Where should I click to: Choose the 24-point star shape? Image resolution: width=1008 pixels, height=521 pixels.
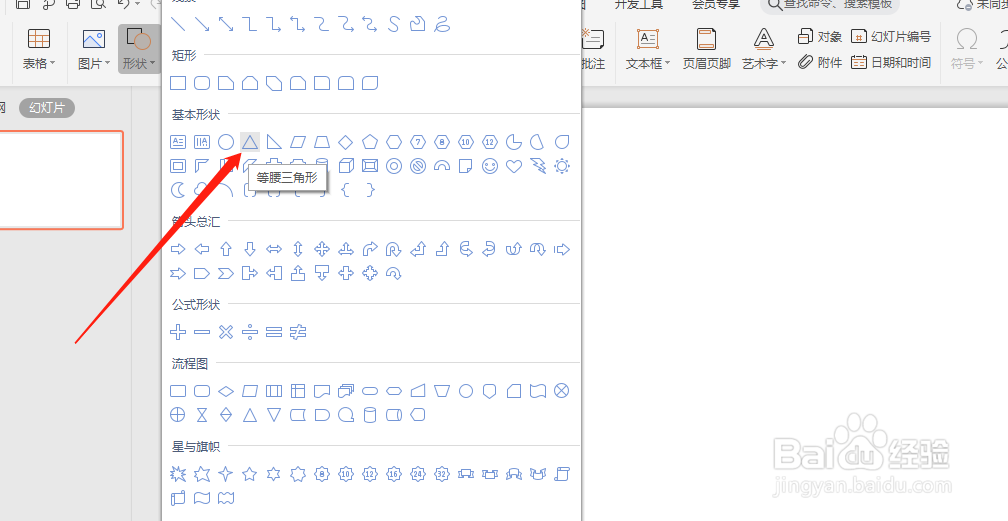(x=418, y=474)
